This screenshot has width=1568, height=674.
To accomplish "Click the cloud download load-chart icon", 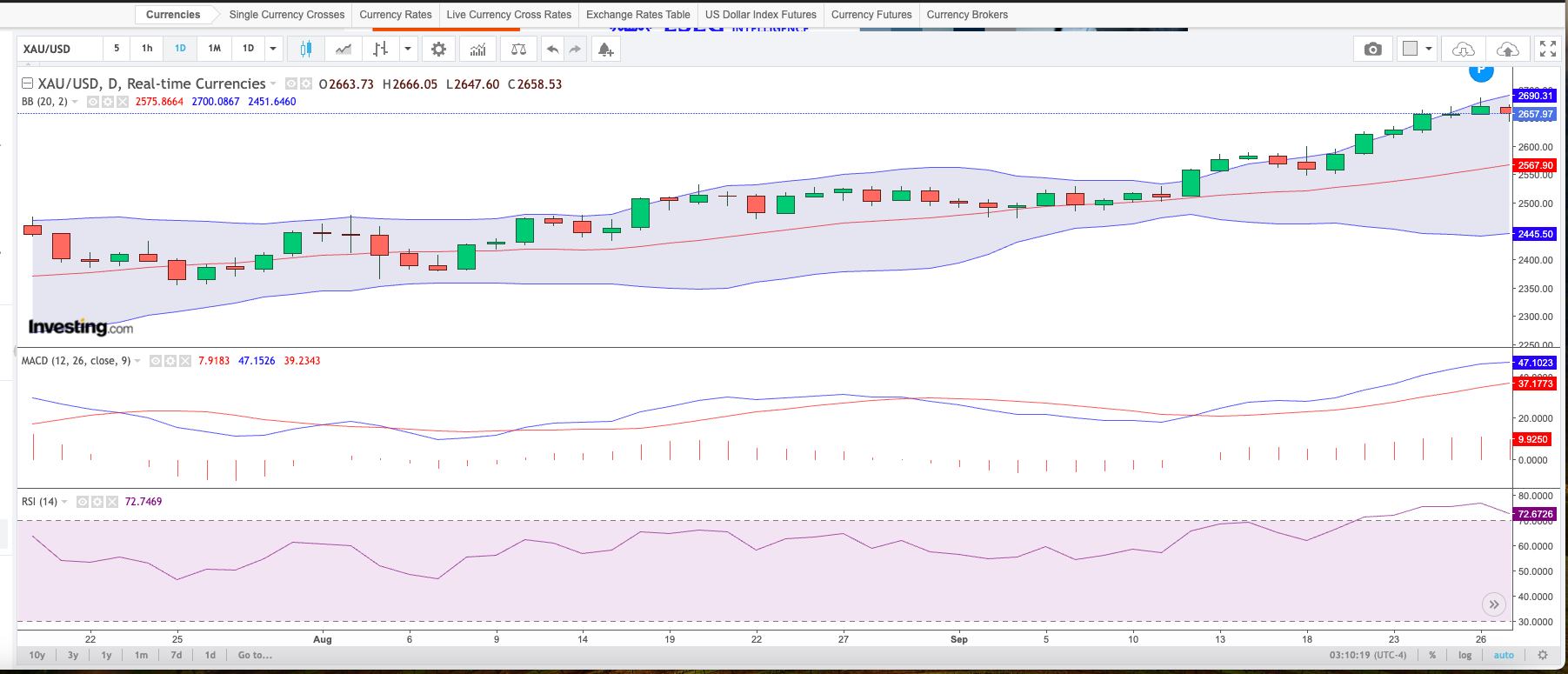I will pos(1464,50).
